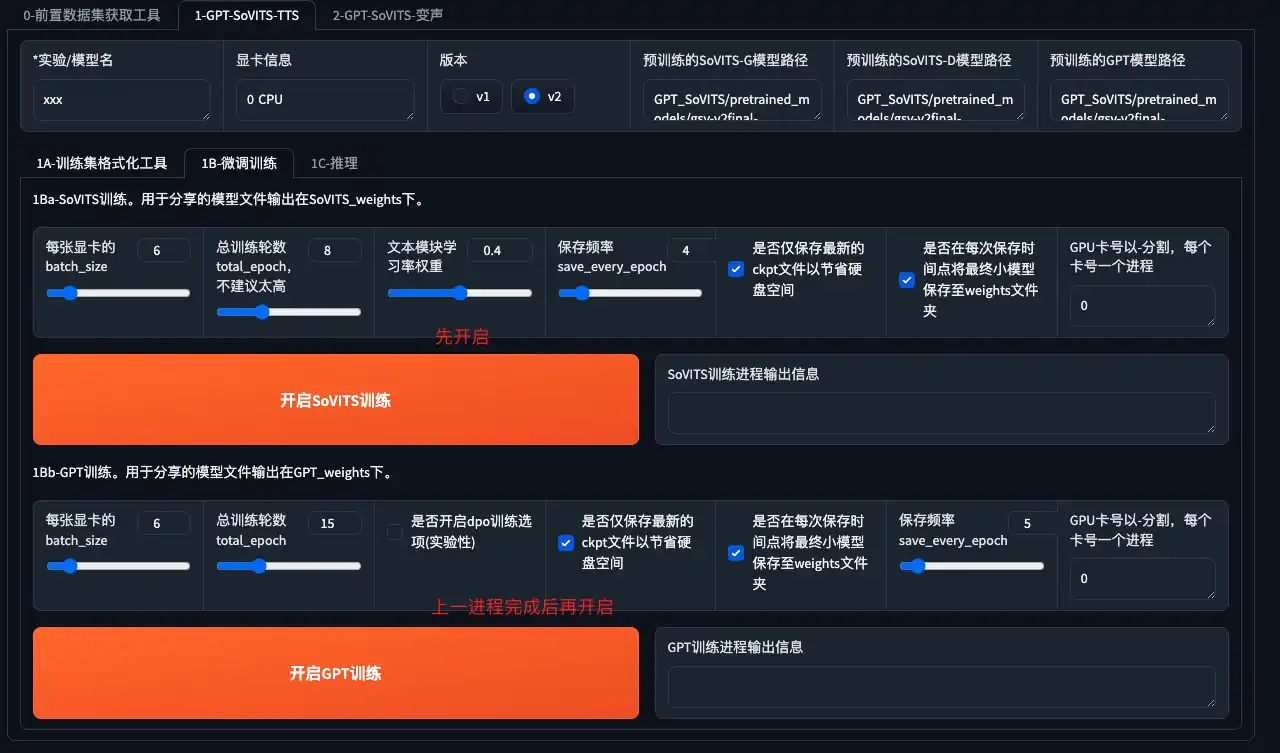Adjust GPT batch_size slider
This screenshot has height=753, width=1280.
118,566
